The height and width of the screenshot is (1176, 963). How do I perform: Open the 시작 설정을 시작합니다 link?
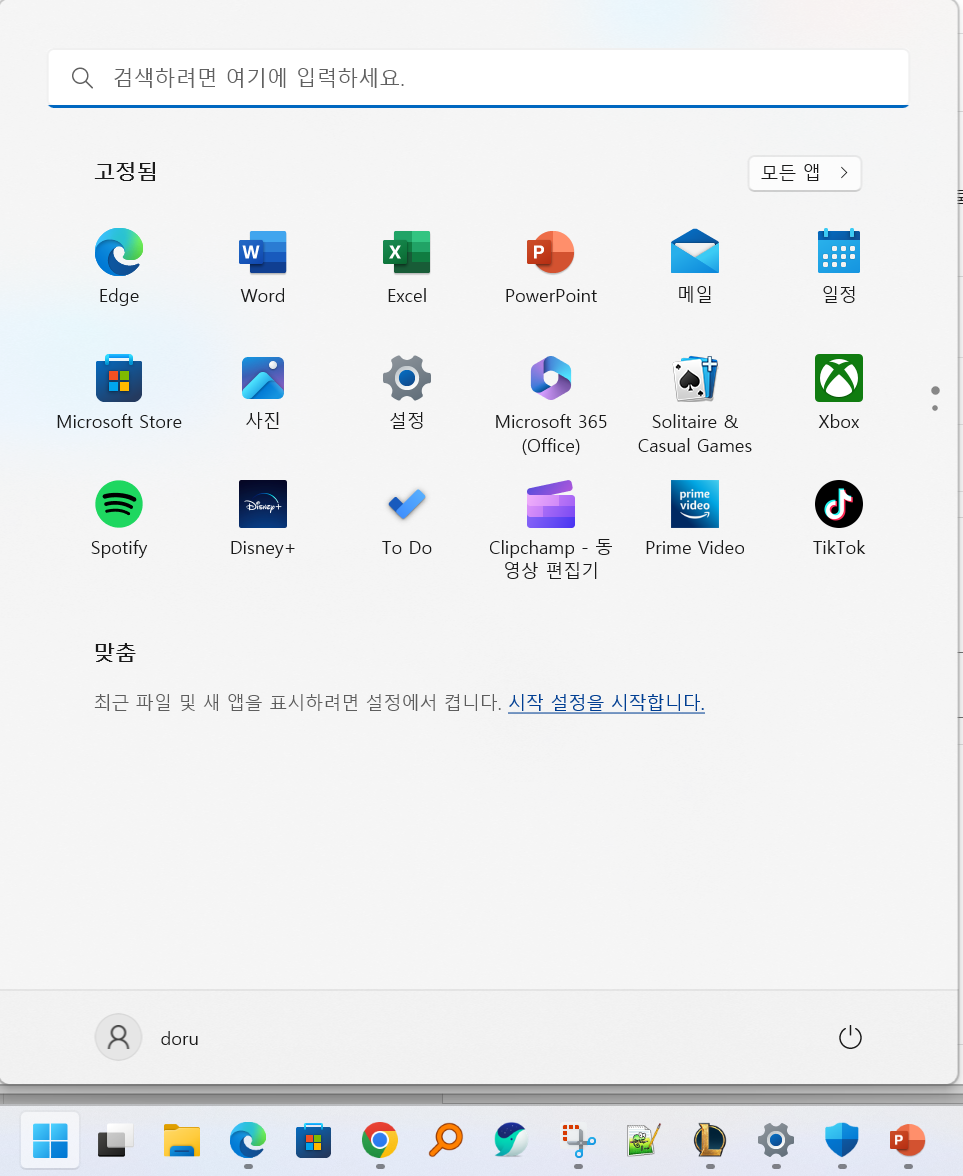coord(606,702)
